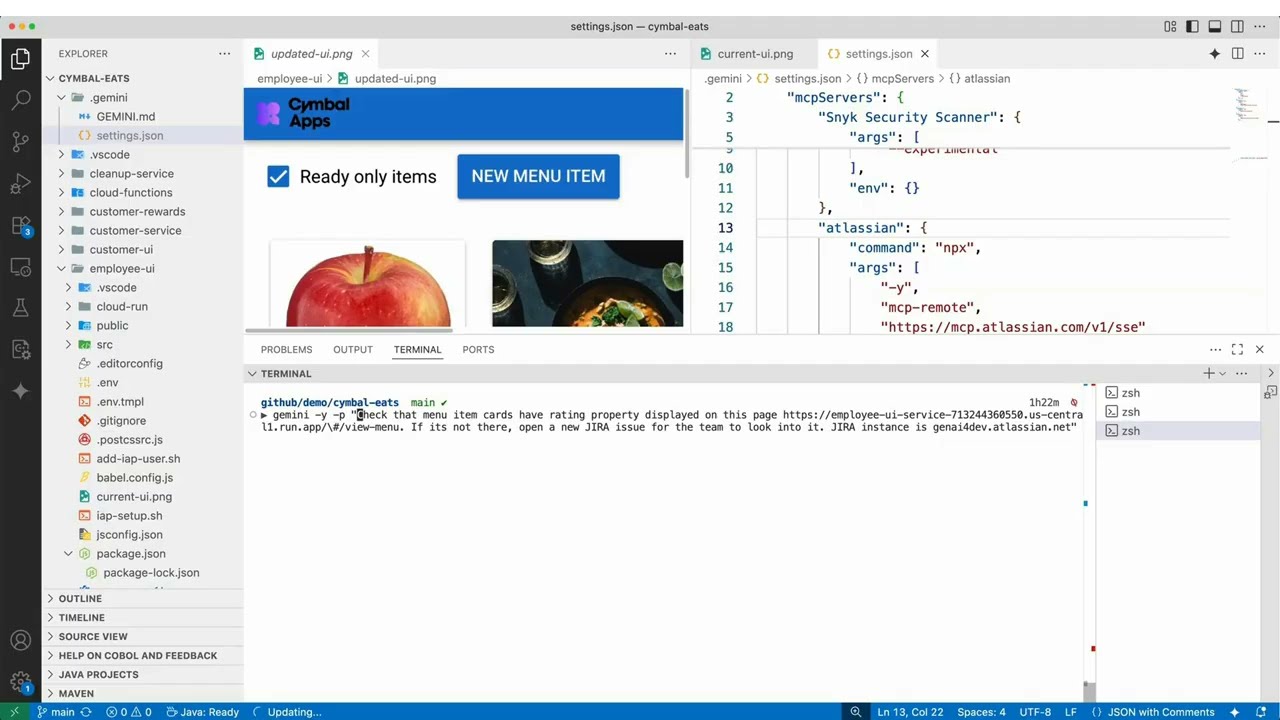The width and height of the screenshot is (1280, 720).
Task: Open the Manage gear icon
Action: (20, 683)
